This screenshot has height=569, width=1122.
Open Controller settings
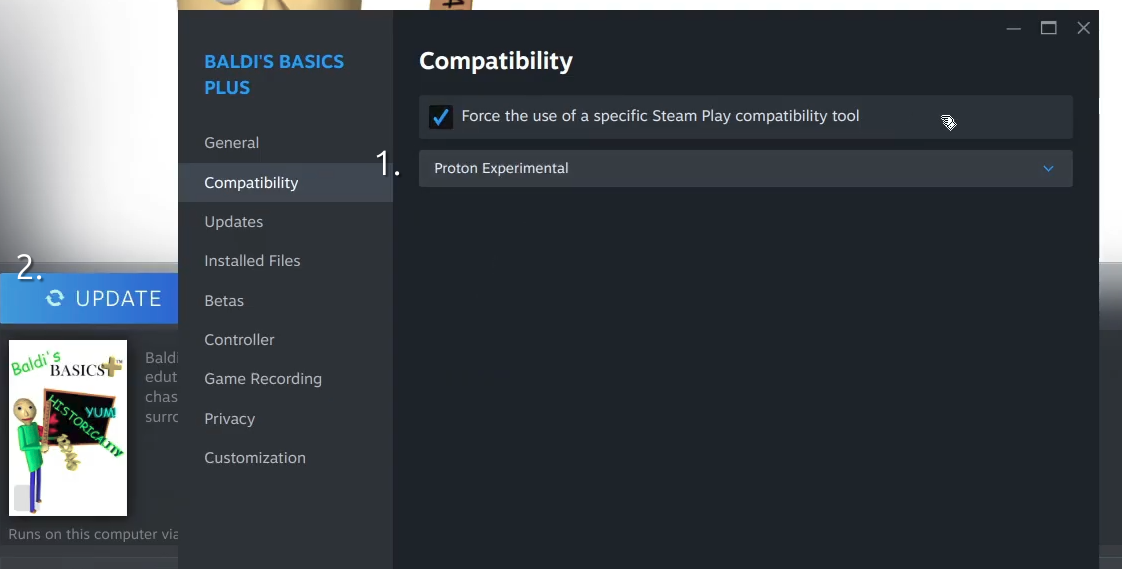(239, 340)
